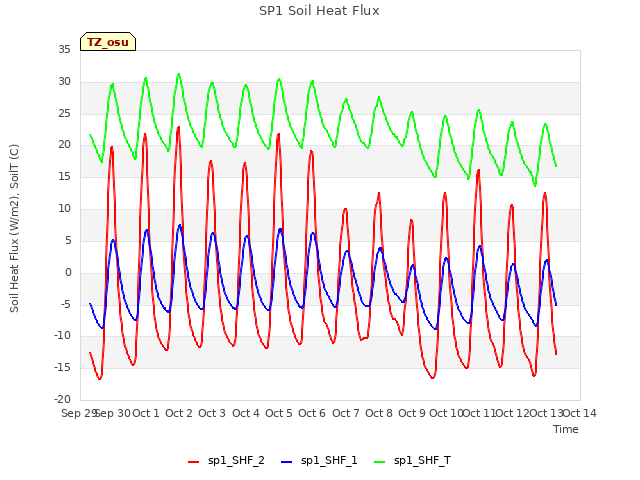Click the y-axis label Soil Heat Flux (W/m2), SoilT (C)

pos(14,228)
